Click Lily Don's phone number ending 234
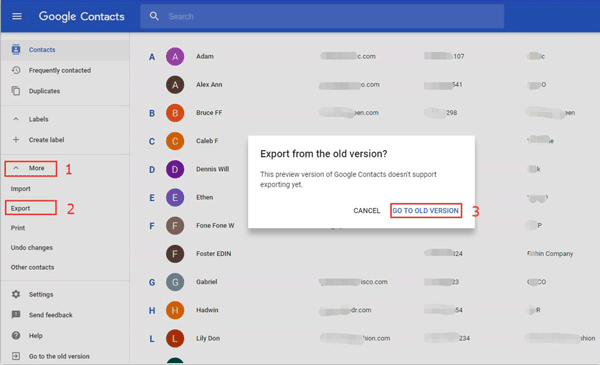 click(x=447, y=338)
